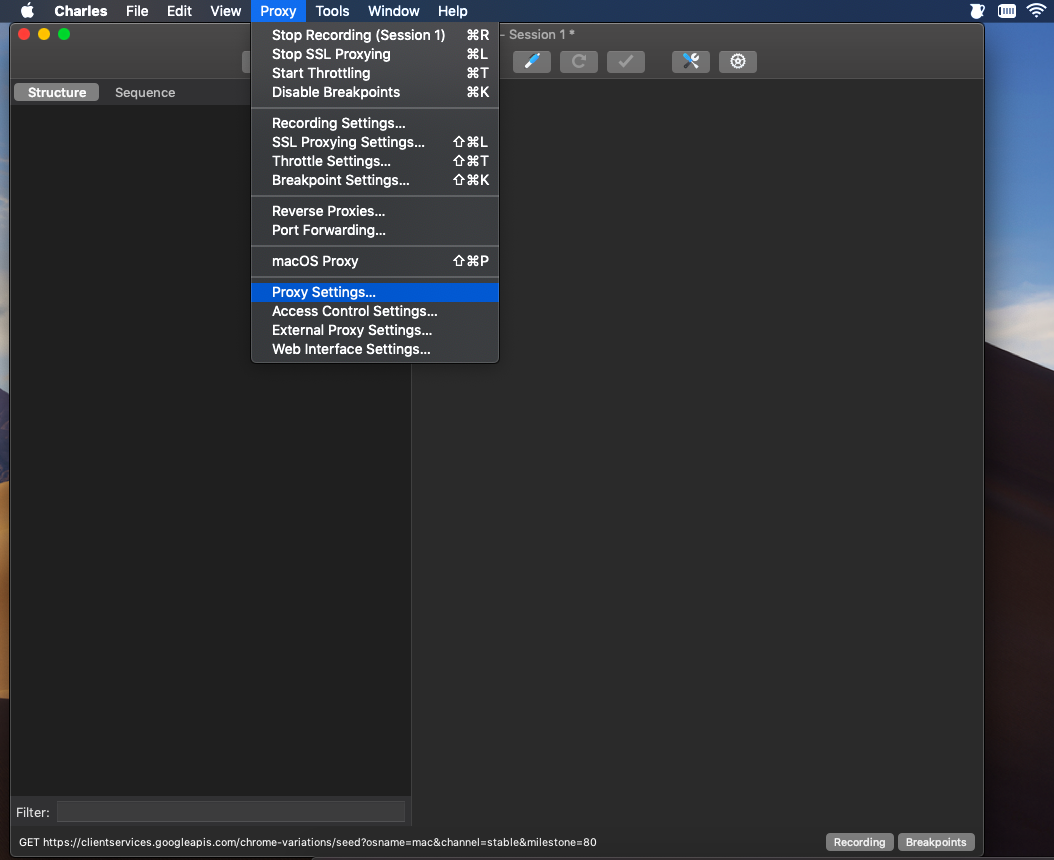This screenshot has width=1054, height=860.
Task: Expand the File menu
Action: (137, 11)
